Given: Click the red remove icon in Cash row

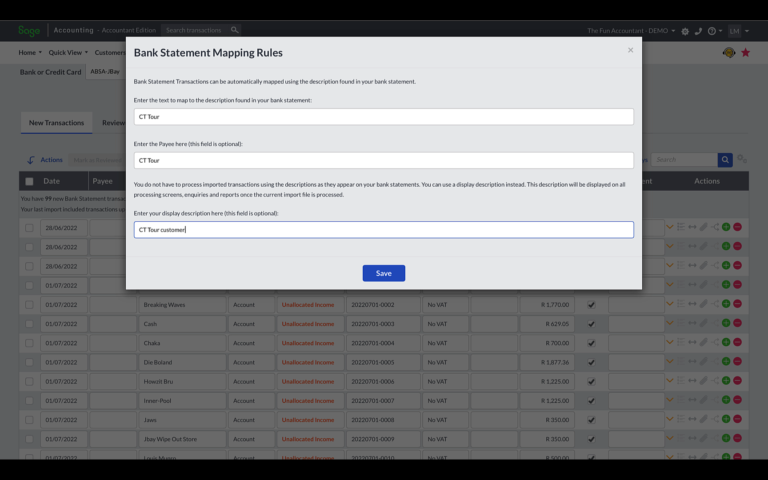Looking at the screenshot, I should coord(737,323).
